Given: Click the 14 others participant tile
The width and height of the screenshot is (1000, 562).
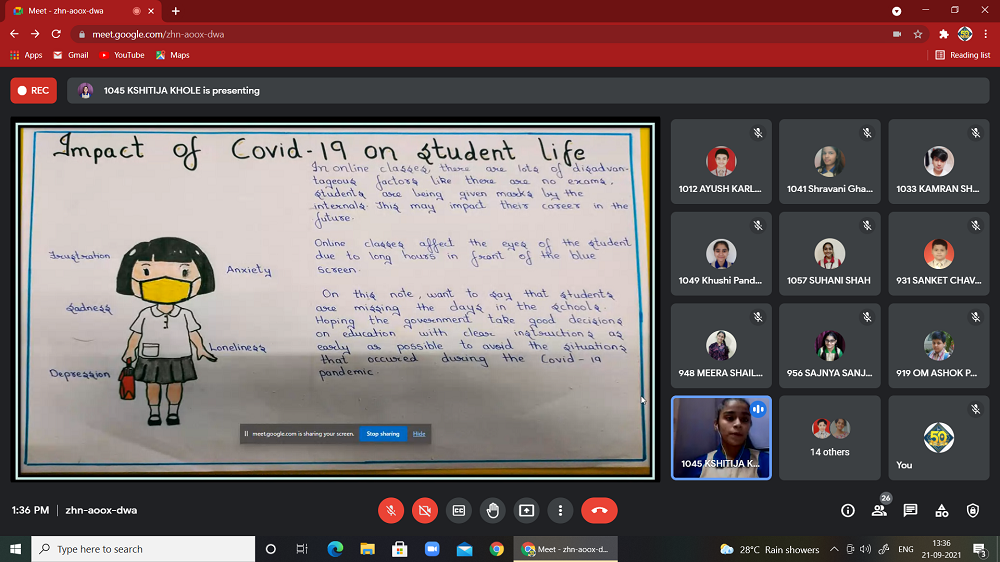Looking at the screenshot, I should coord(829,438).
